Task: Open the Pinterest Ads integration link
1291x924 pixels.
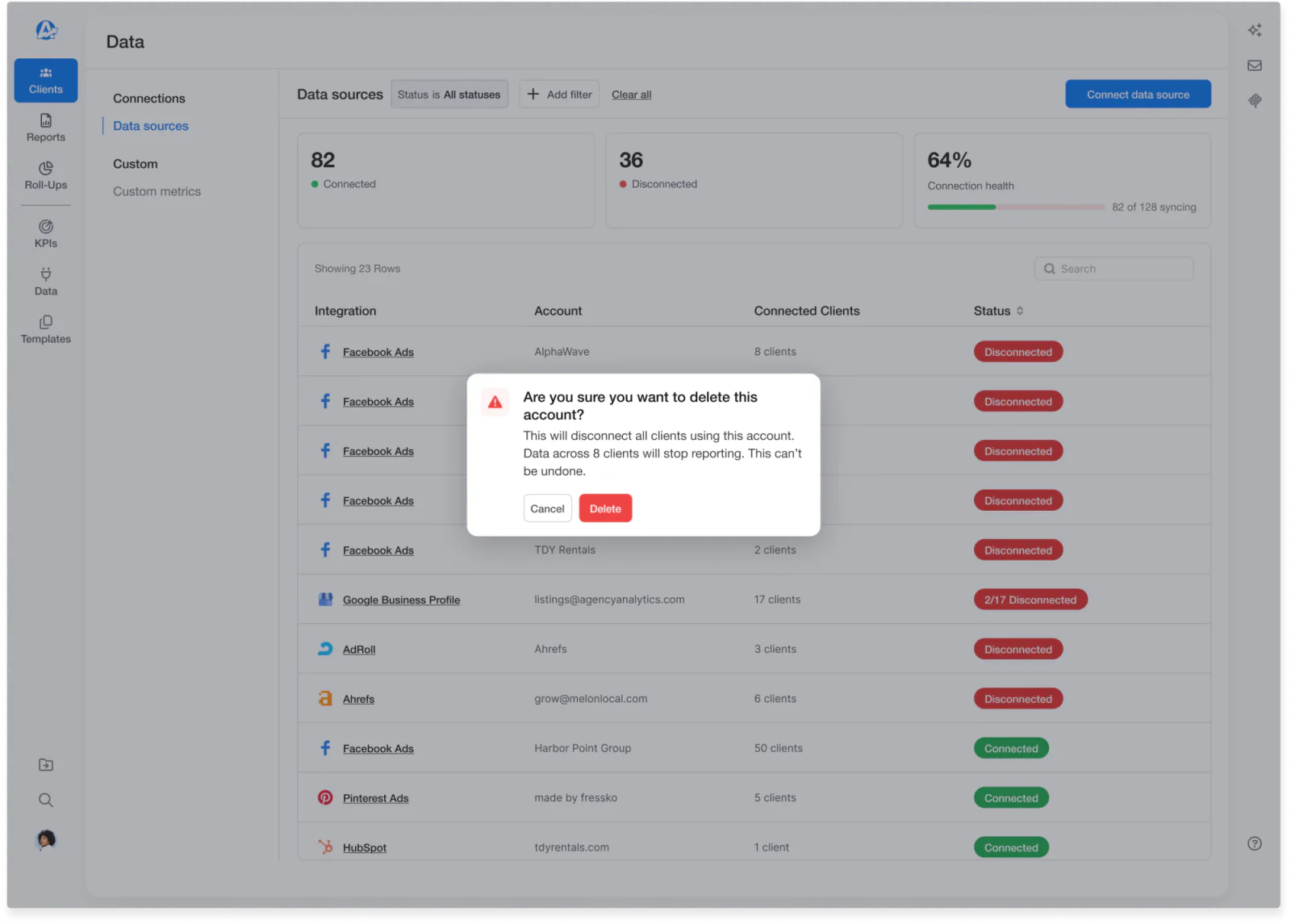Action: (x=375, y=799)
